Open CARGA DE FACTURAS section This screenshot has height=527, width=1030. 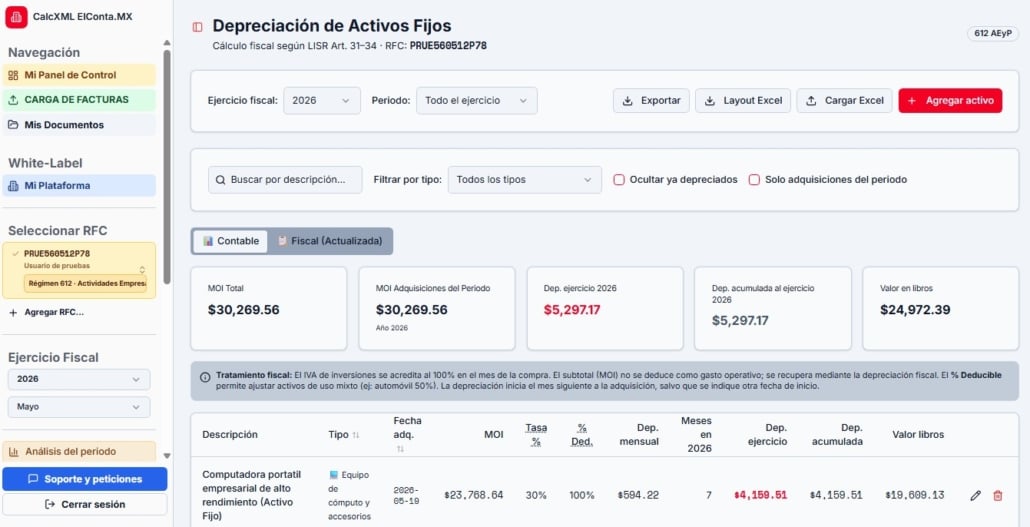coord(79,100)
